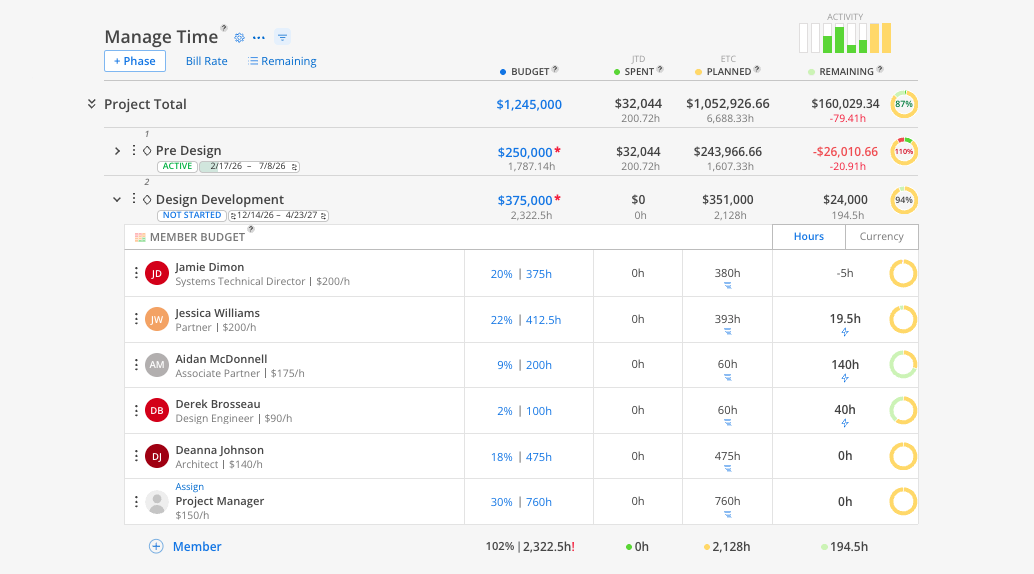Open the kebab menu for Design Development phase

pyautogui.click(x=133, y=199)
